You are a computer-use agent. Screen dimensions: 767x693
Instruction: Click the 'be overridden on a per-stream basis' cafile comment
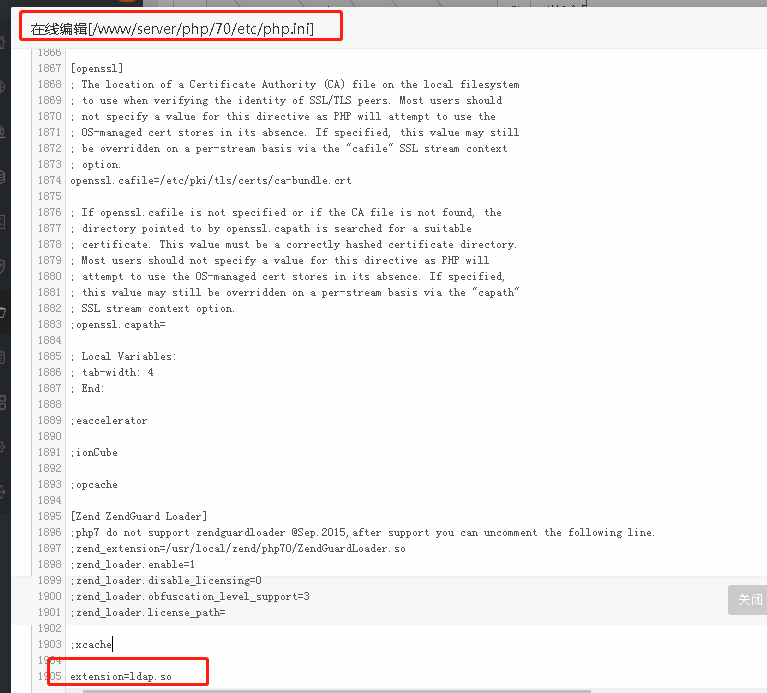[289, 148]
